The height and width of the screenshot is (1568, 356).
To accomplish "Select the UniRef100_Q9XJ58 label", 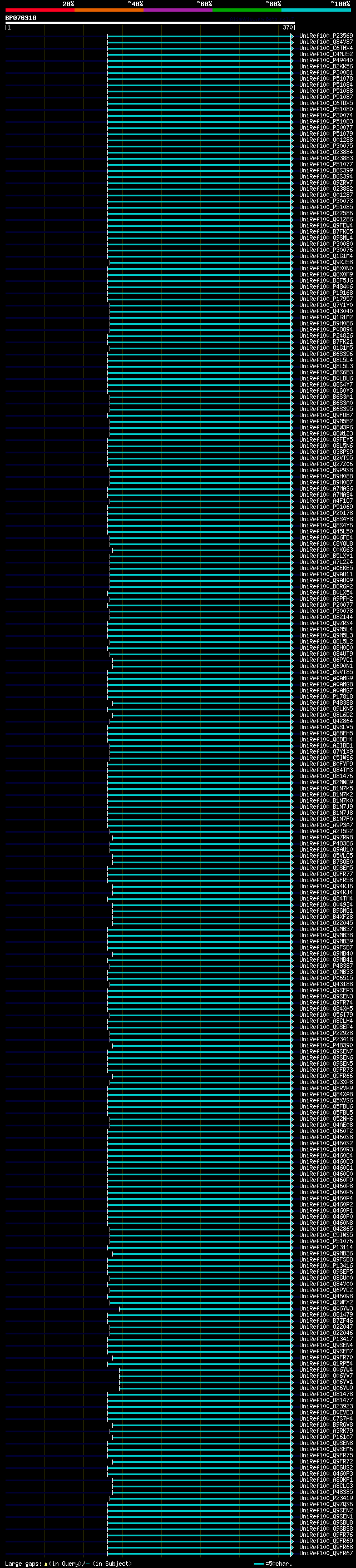I will point(326,263).
